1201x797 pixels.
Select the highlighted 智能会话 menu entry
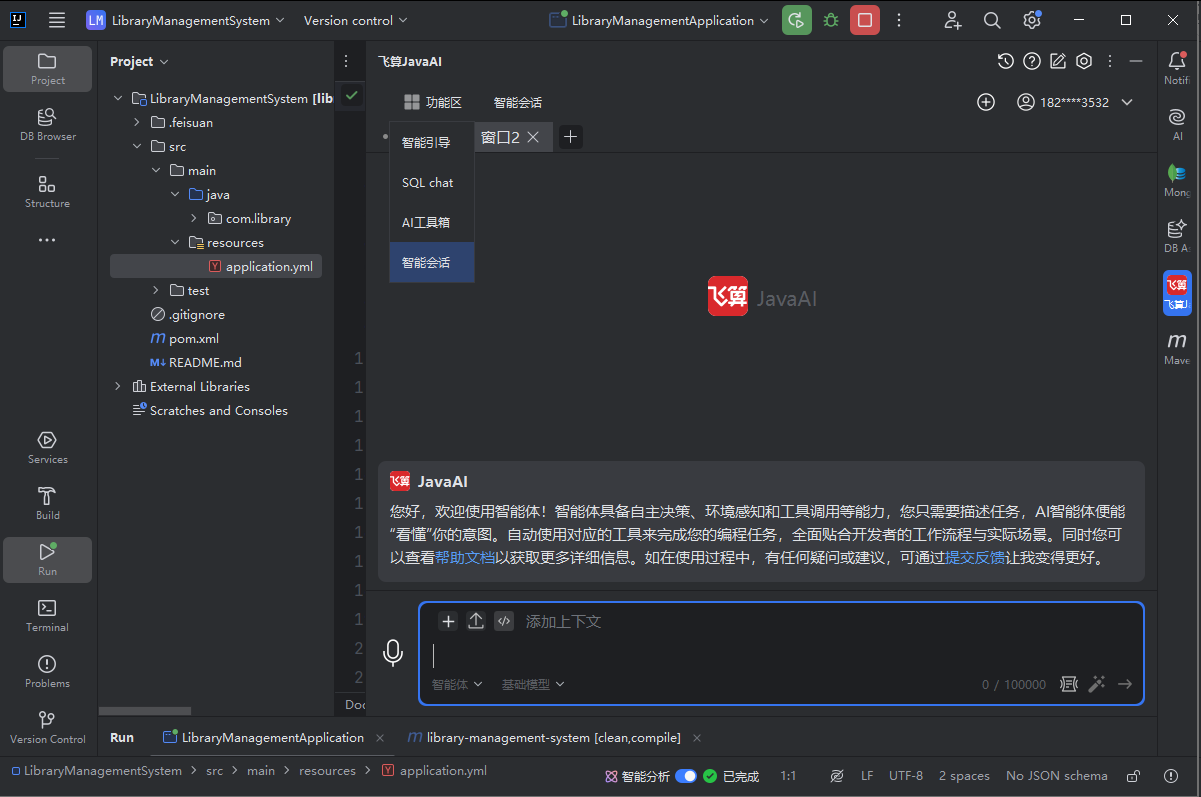pos(432,262)
